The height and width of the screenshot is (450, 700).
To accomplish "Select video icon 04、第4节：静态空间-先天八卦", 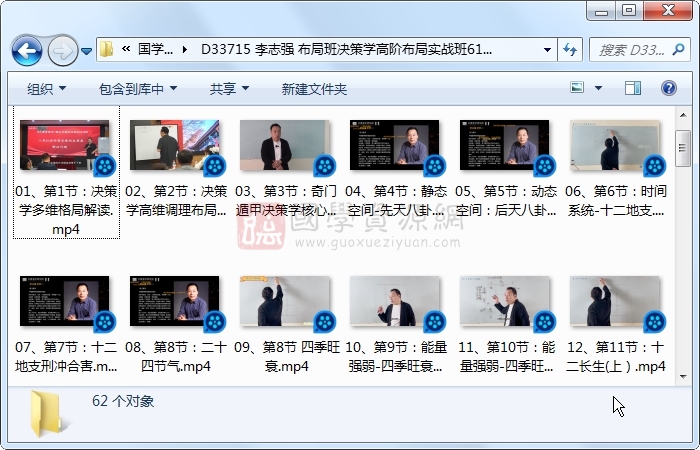I will (x=396, y=146).
